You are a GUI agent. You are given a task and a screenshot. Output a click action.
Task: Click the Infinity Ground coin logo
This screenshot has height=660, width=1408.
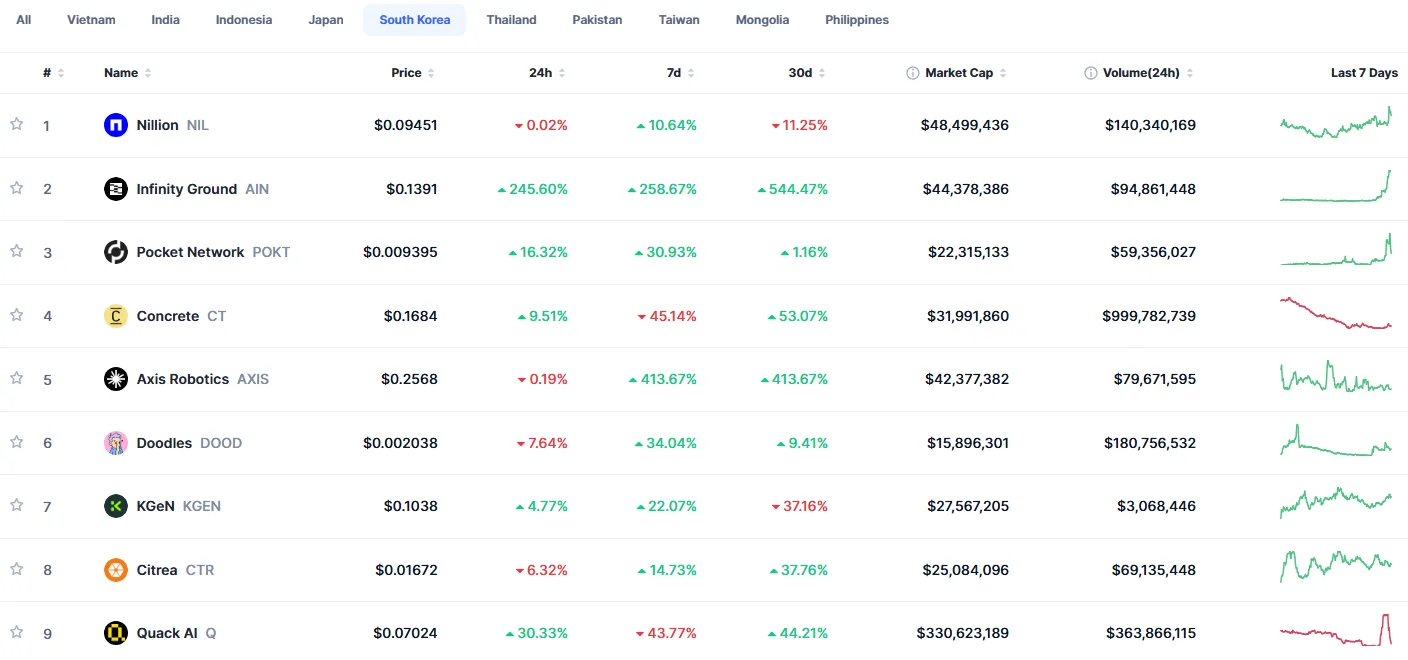pyautogui.click(x=116, y=189)
